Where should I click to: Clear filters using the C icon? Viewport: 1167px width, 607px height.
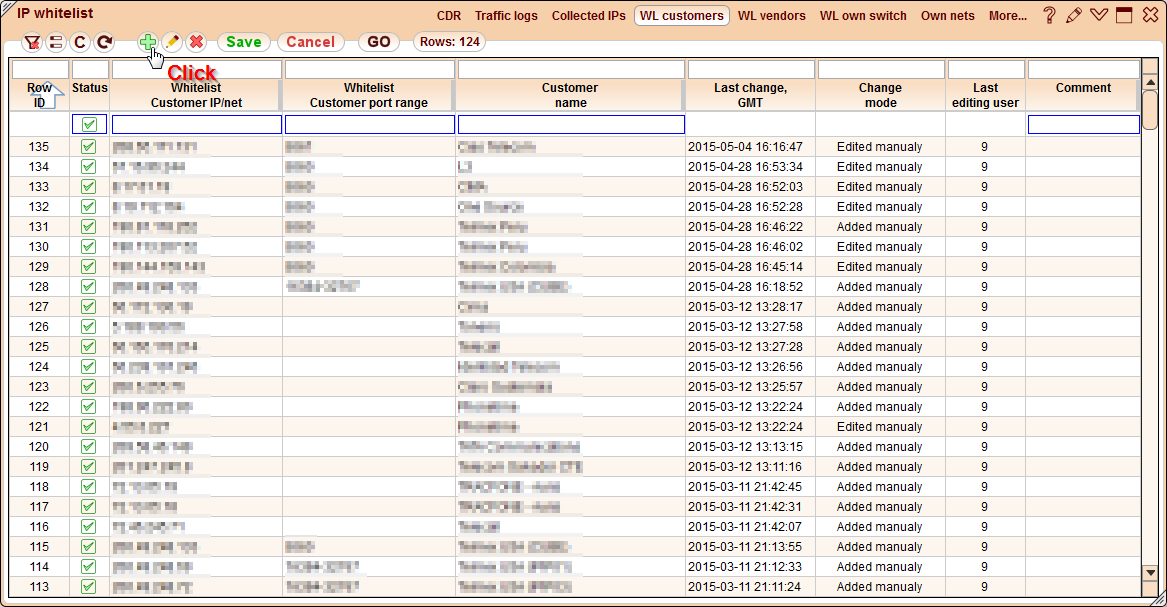pos(79,43)
